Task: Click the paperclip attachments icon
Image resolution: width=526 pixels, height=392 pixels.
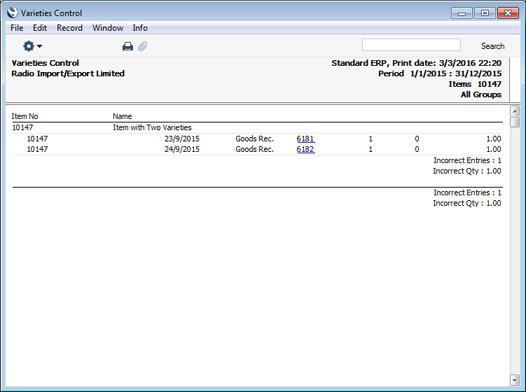Action: pos(143,46)
